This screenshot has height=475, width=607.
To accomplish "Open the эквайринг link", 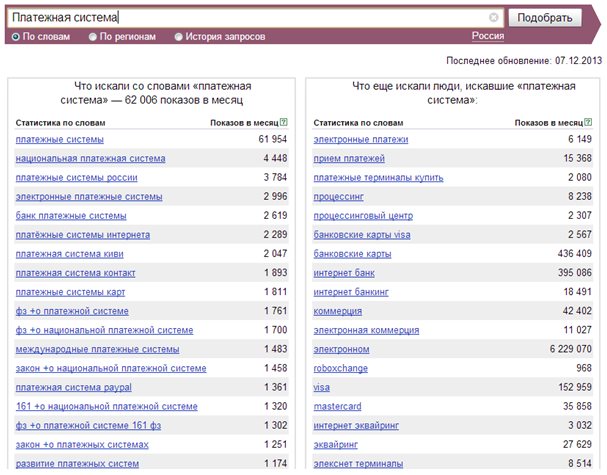I will pyautogui.click(x=336, y=444).
